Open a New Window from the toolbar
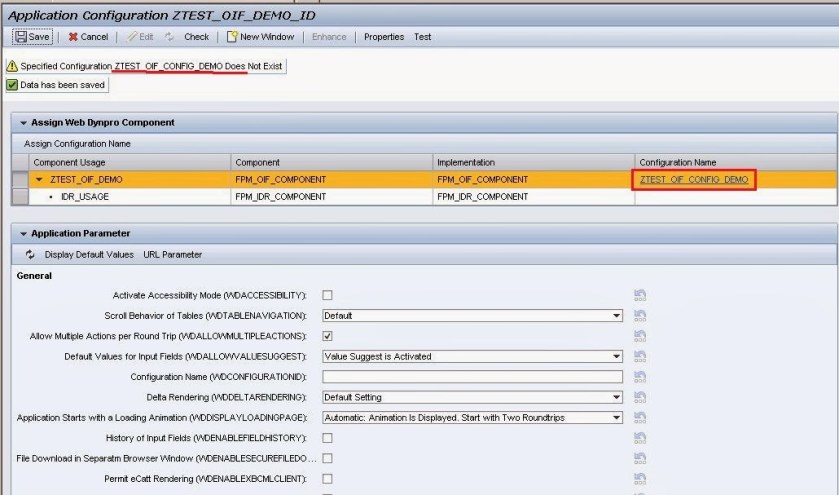The width and height of the screenshot is (839, 495). (x=261, y=37)
